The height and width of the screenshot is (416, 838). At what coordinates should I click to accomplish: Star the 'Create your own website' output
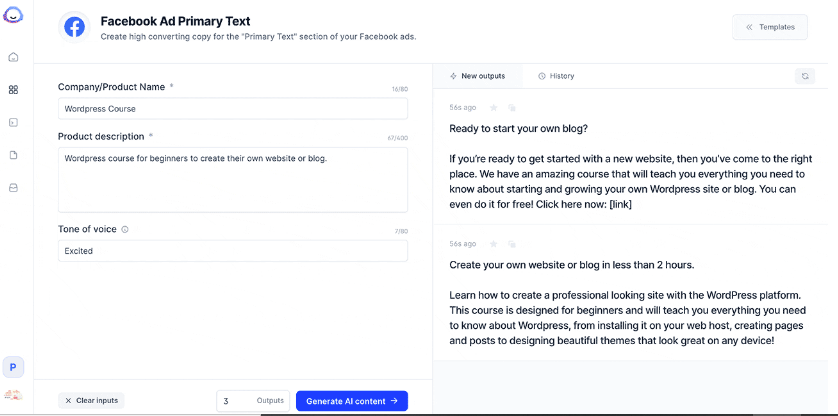(x=494, y=244)
